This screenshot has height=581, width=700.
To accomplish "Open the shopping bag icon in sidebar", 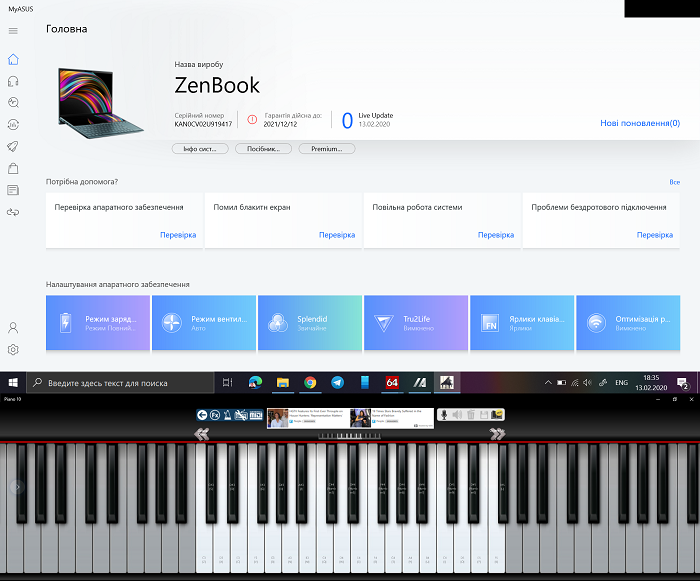I will [x=13, y=168].
